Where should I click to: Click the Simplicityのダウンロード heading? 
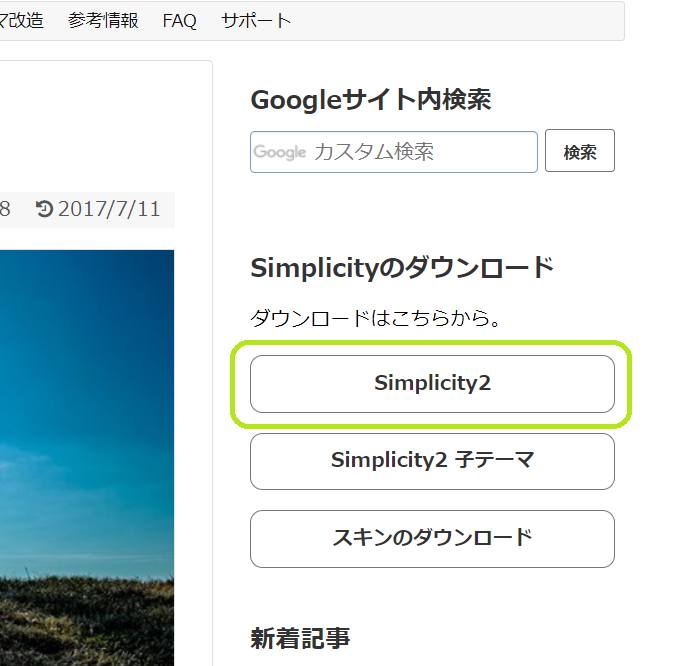pyautogui.click(x=402, y=268)
